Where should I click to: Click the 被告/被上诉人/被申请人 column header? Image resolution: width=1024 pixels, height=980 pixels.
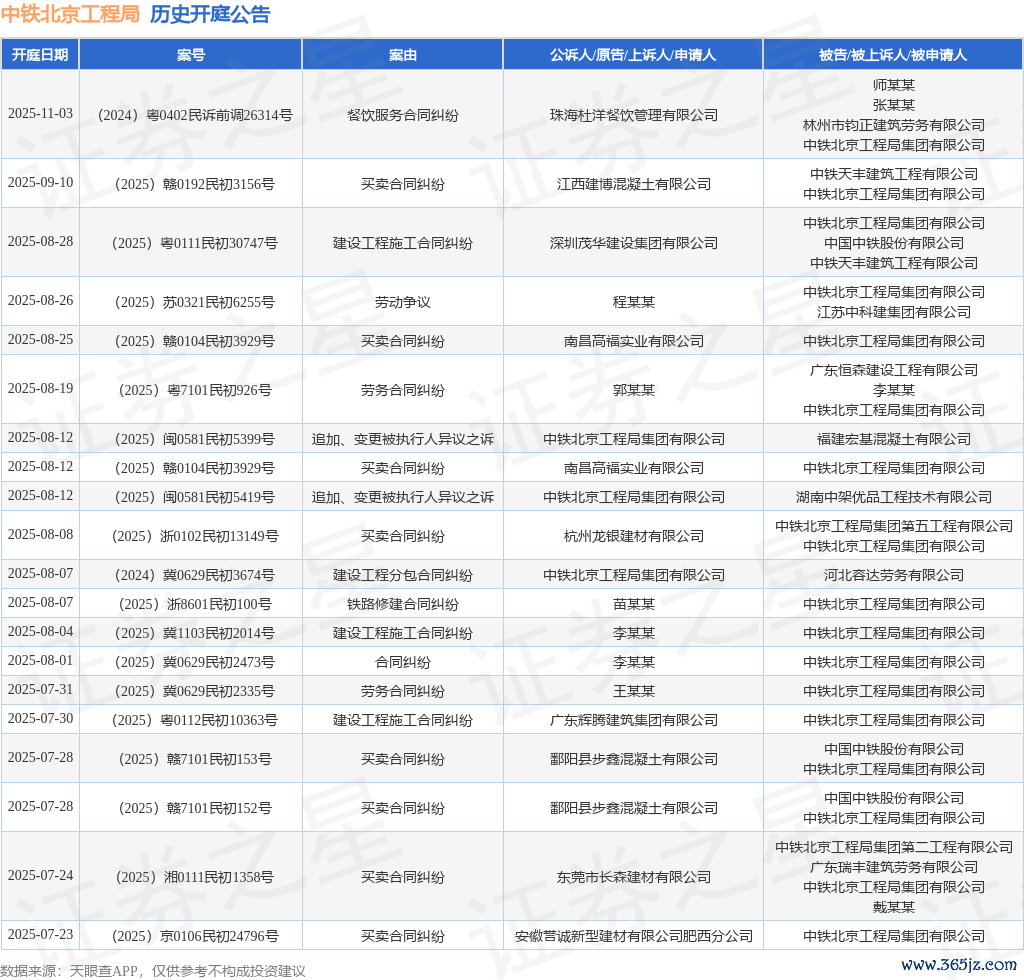coord(893,55)
